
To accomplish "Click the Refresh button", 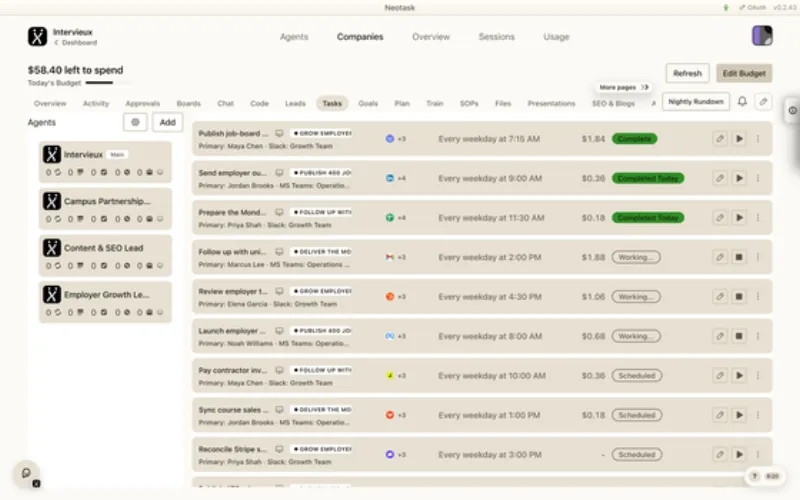I will coord(687,73).
